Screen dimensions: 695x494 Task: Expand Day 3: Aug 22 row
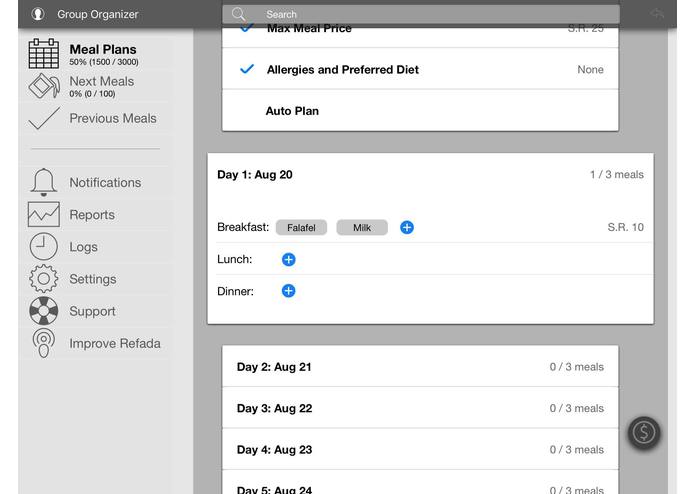tap(420, 408)
